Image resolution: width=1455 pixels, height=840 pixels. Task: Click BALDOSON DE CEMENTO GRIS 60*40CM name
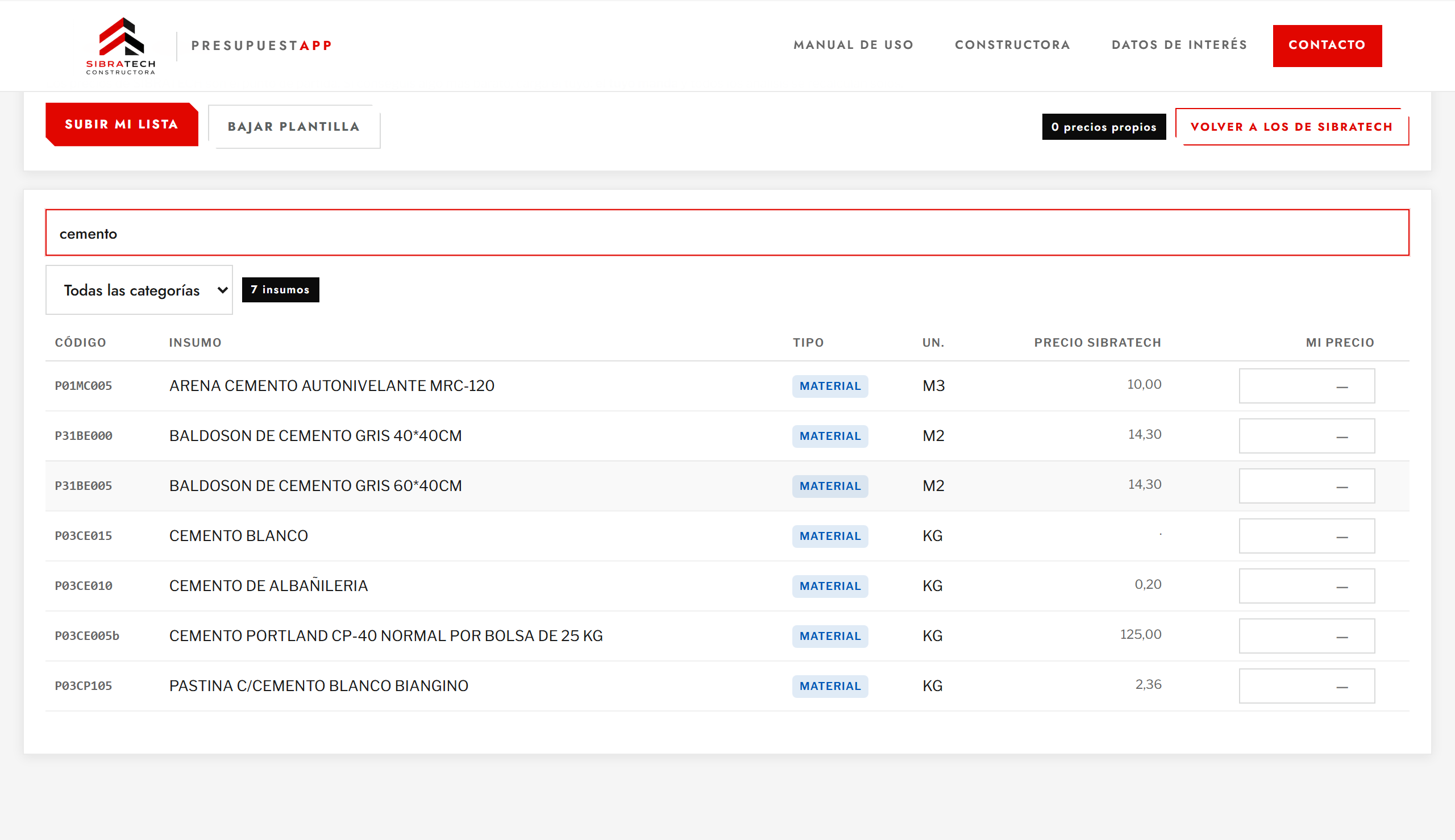[x=315, y=486]
